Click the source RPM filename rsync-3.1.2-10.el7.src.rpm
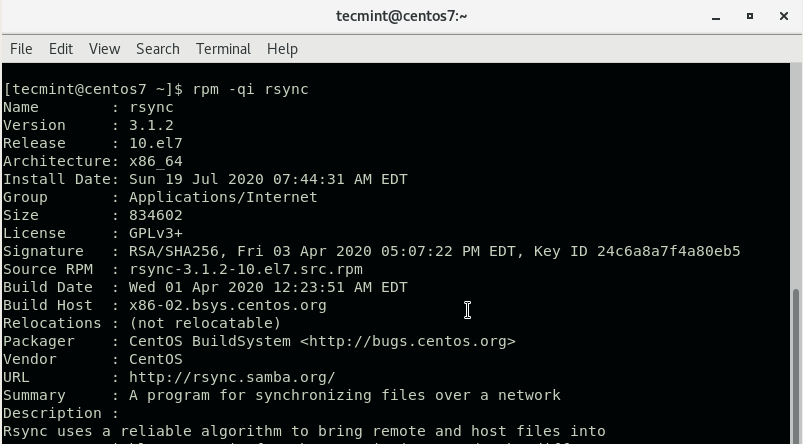This screenshot has height=444, width=803. point(245,269)
